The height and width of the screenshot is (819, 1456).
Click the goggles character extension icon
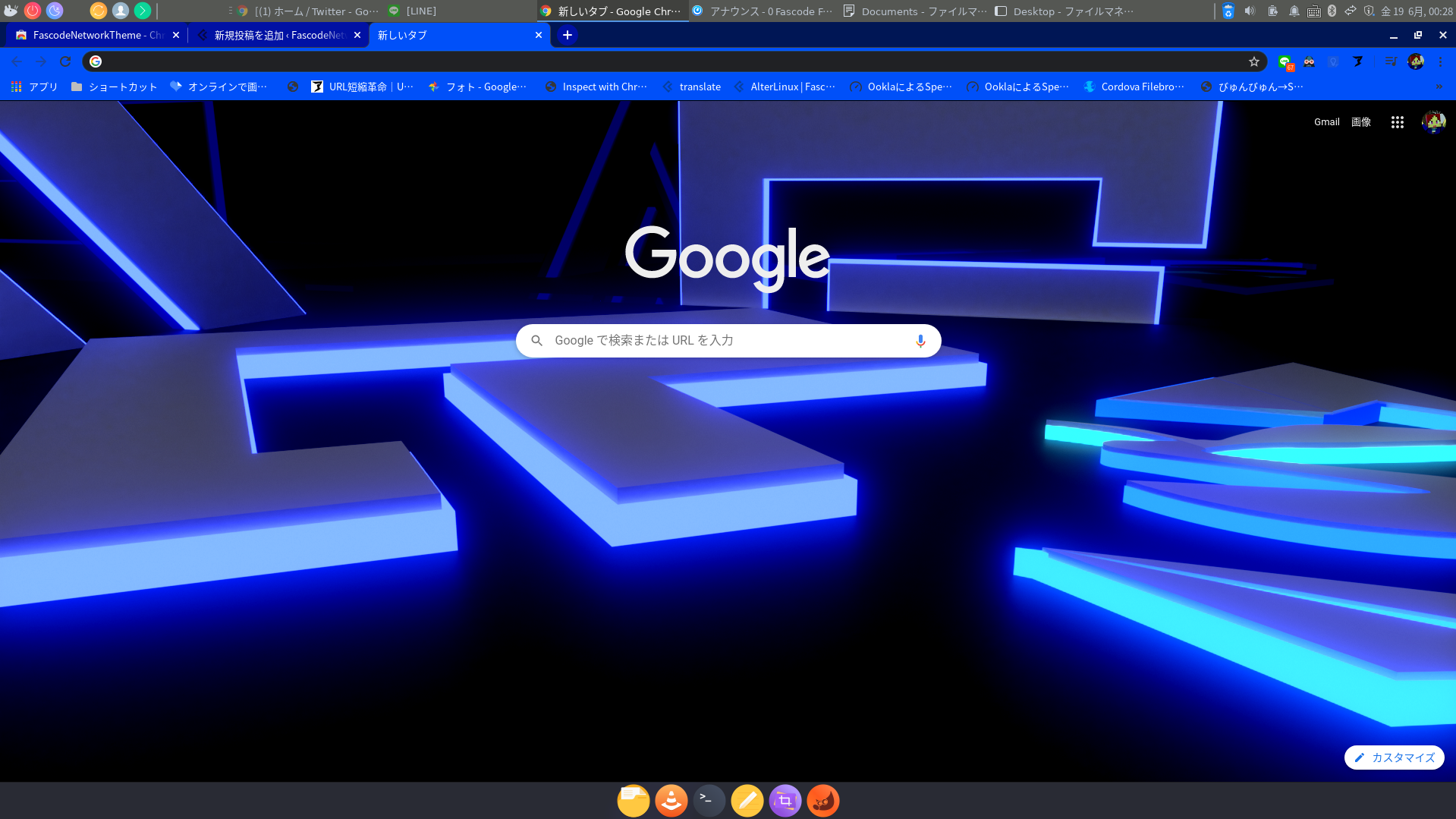(1310, 61)
